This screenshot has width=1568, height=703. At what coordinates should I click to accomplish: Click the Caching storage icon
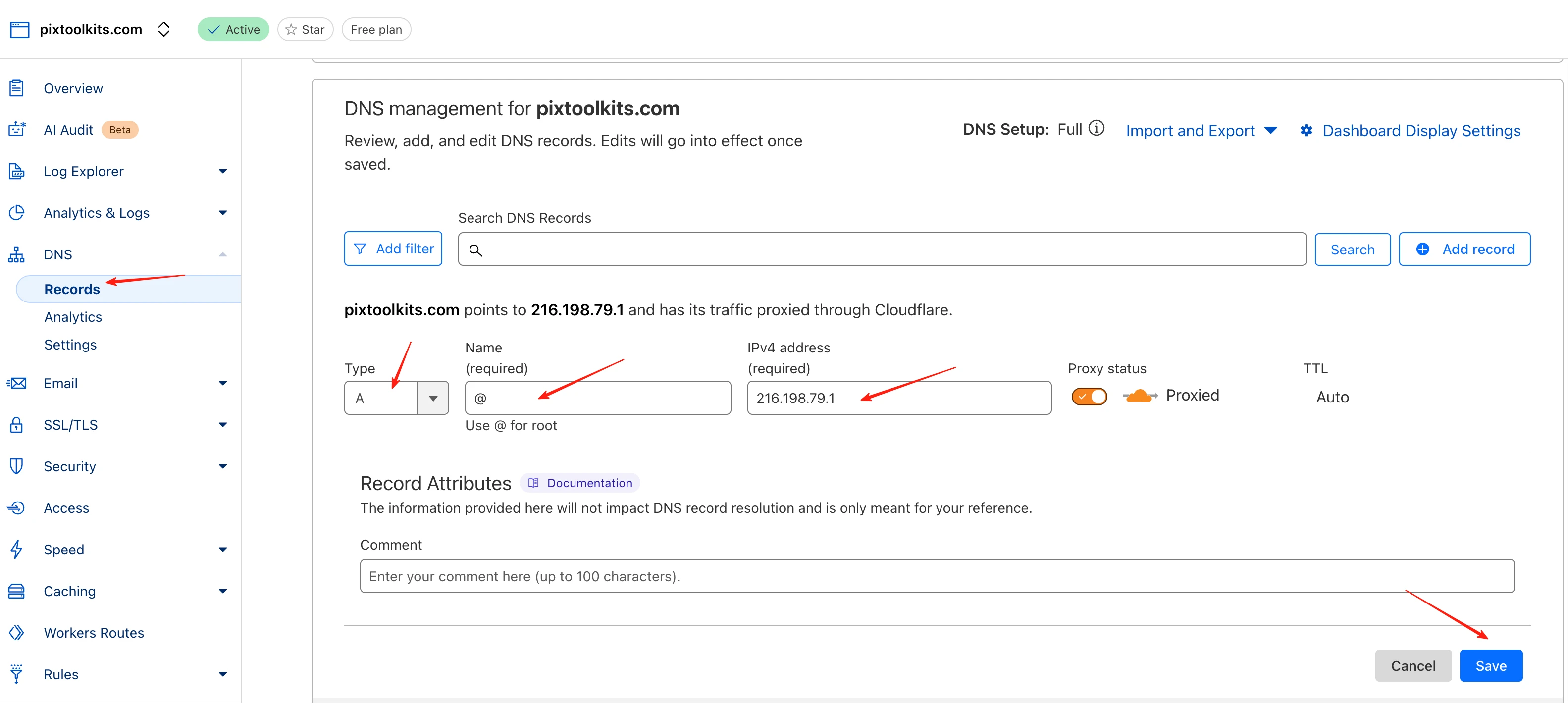[16, 591]
